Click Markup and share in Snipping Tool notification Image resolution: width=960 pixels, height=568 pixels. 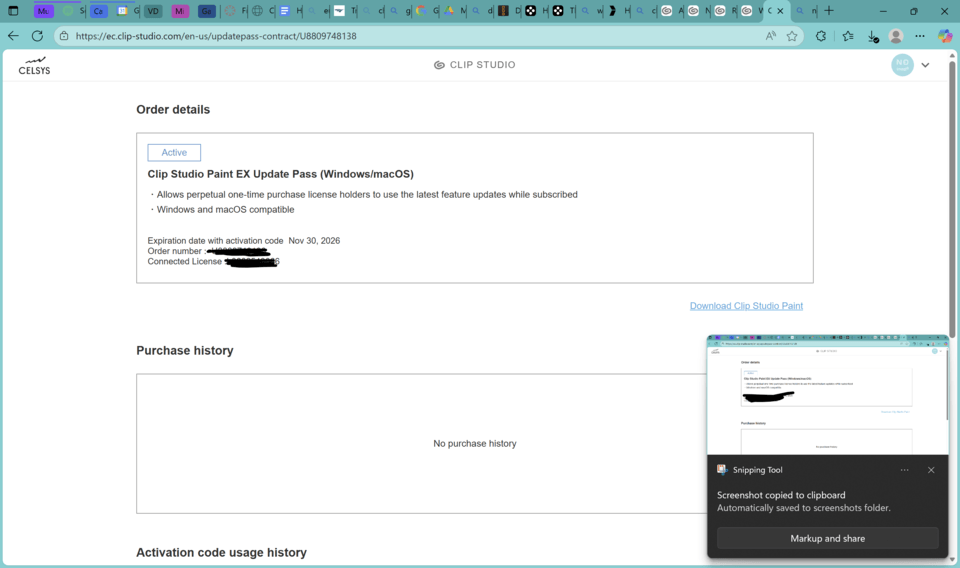(x=827, y=538)
